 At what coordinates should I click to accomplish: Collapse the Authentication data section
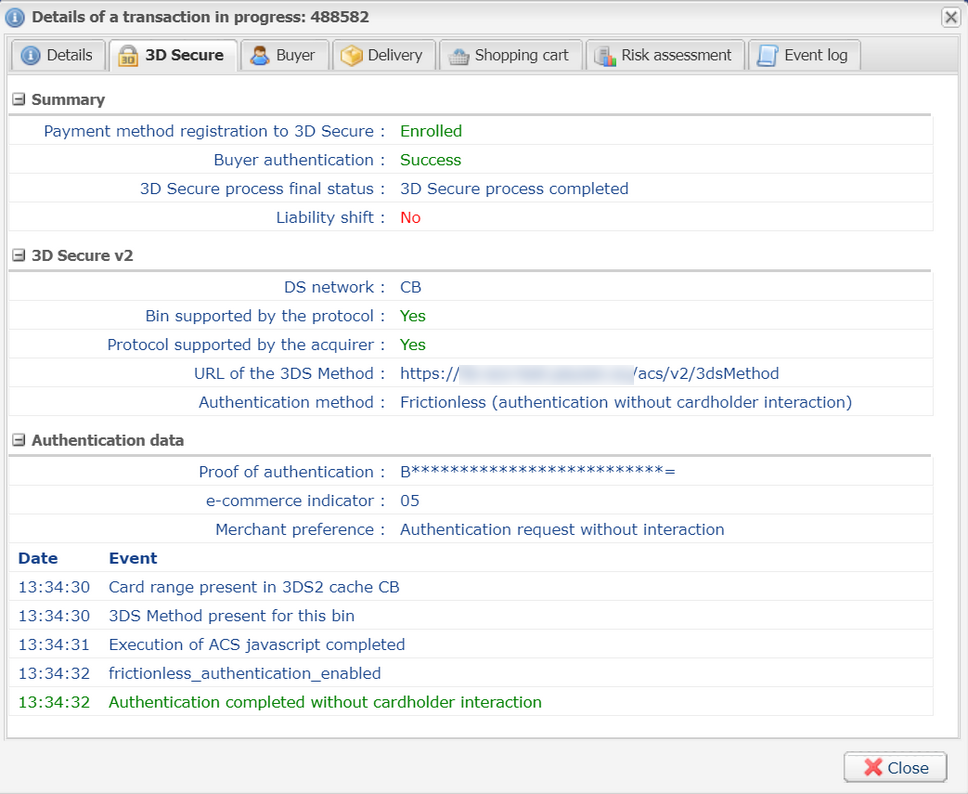pyautogui.click(x=19, y=440)
